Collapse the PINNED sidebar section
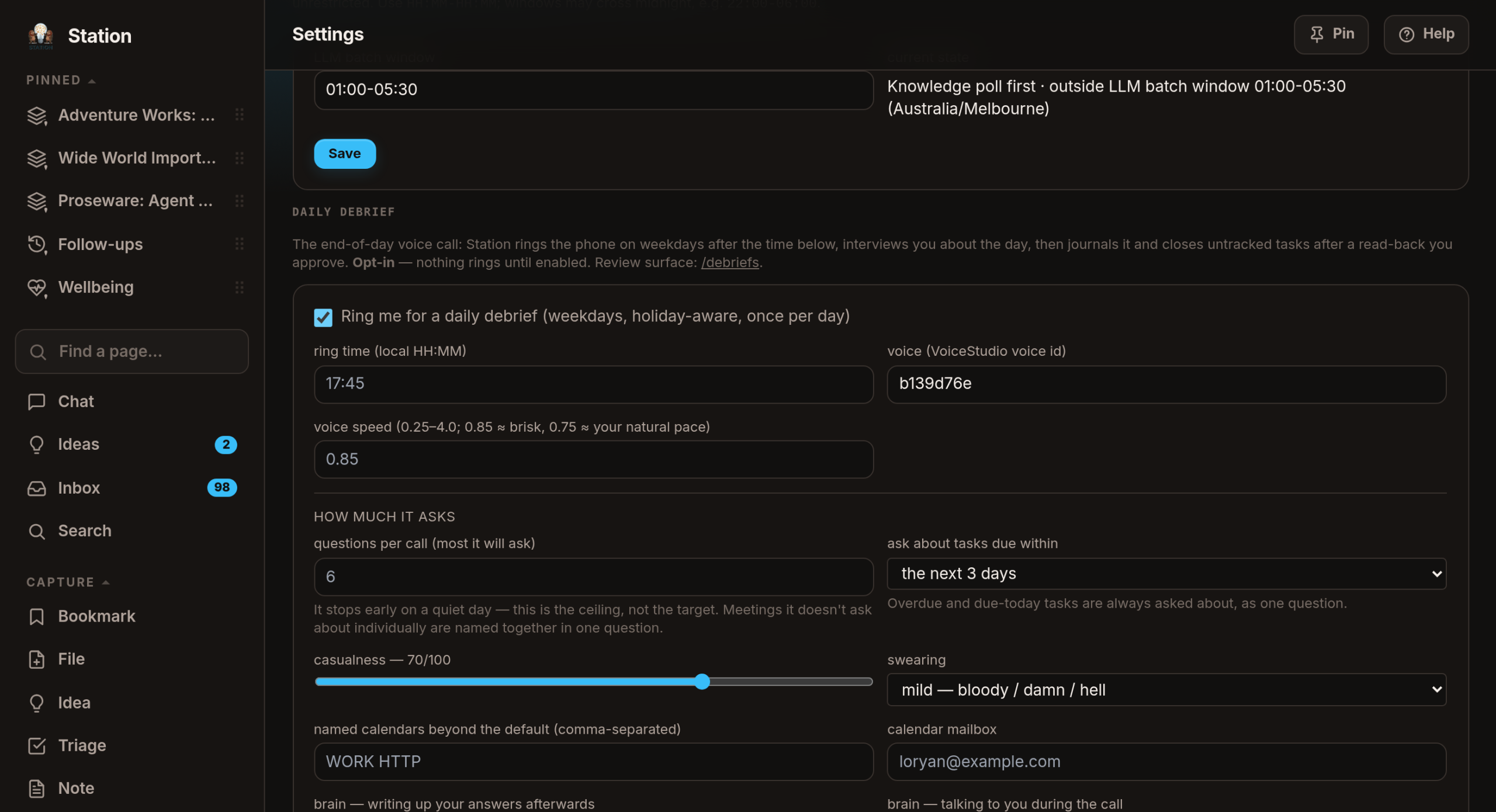1496x812 pixels. click(x=61, y=80)
